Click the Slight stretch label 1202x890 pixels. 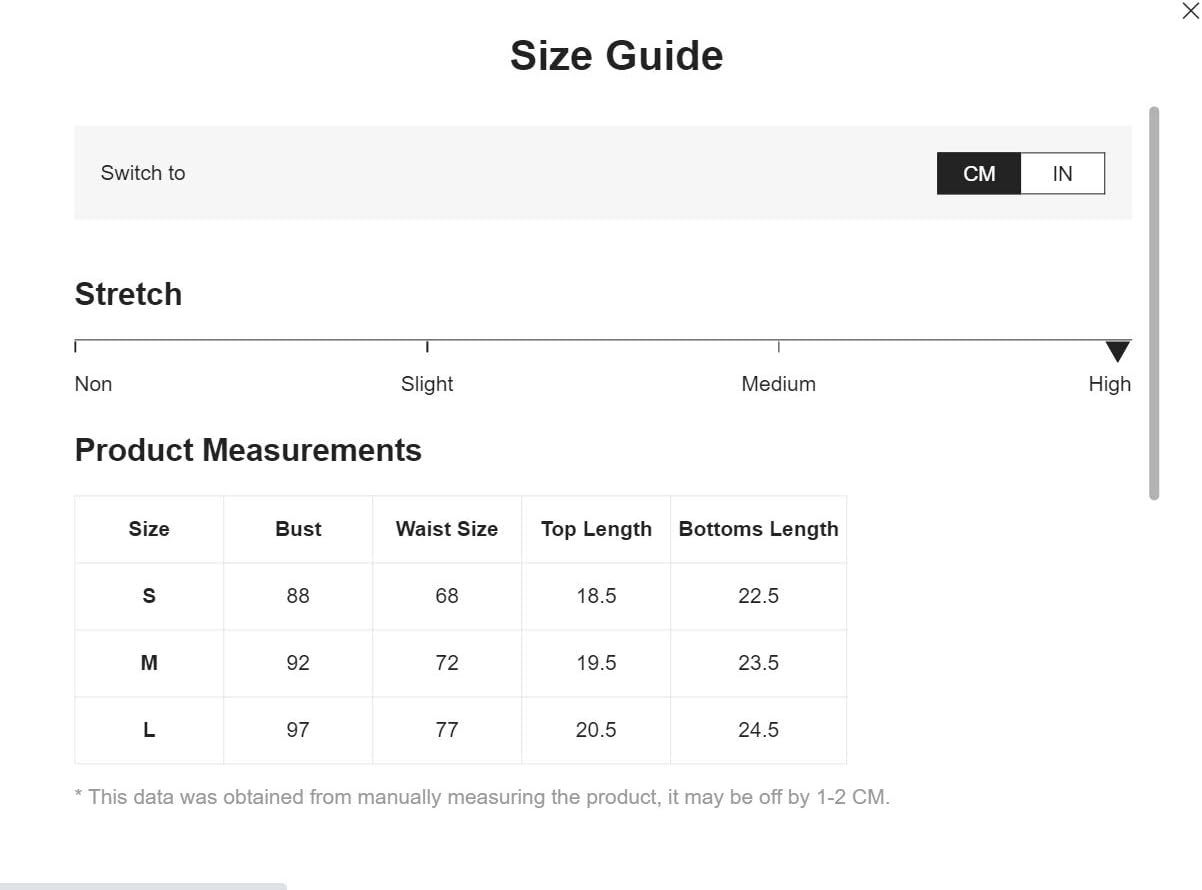pyautogui.click(x=427, y=384)
